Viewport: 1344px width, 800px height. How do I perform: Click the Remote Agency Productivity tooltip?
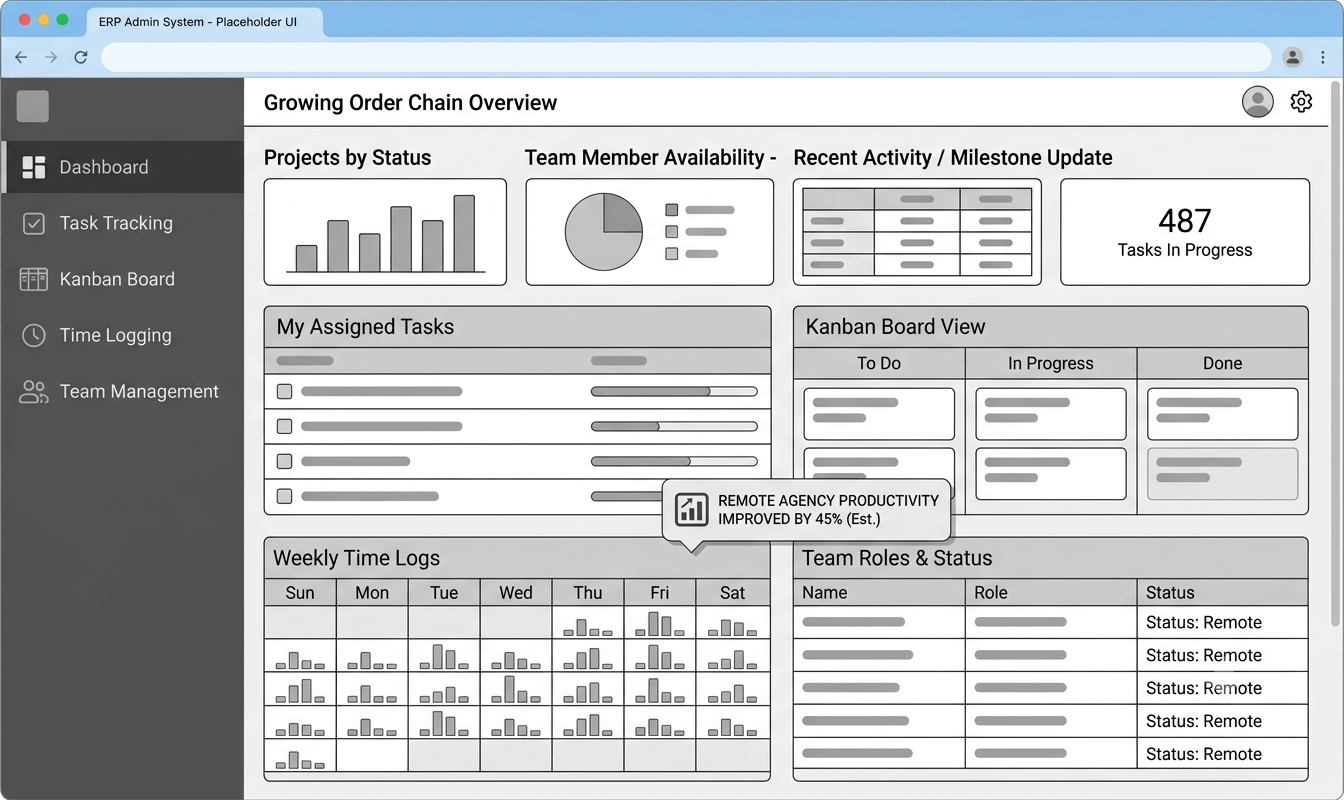(807, 509)
